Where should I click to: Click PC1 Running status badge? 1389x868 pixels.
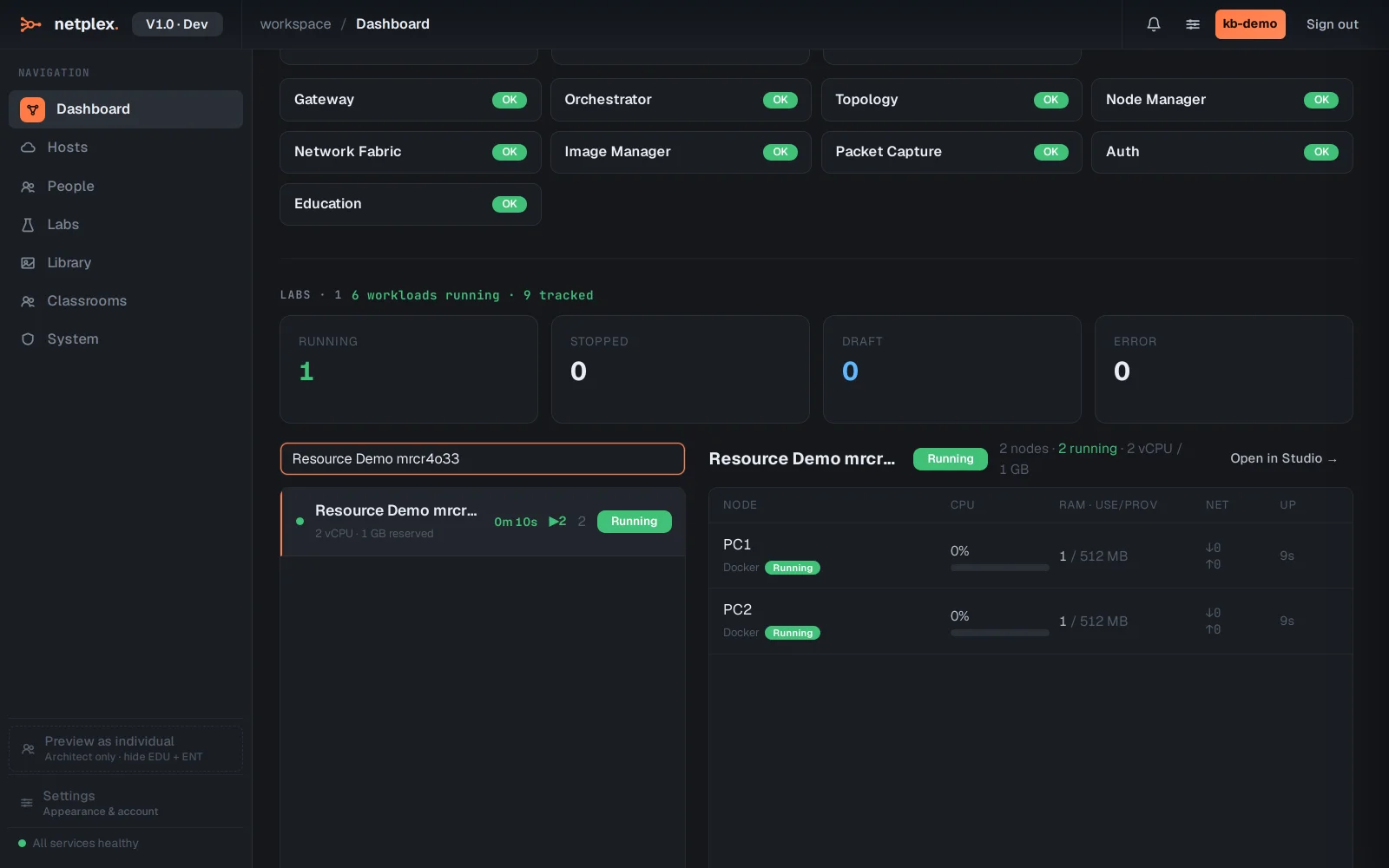[x=793, y=568]
